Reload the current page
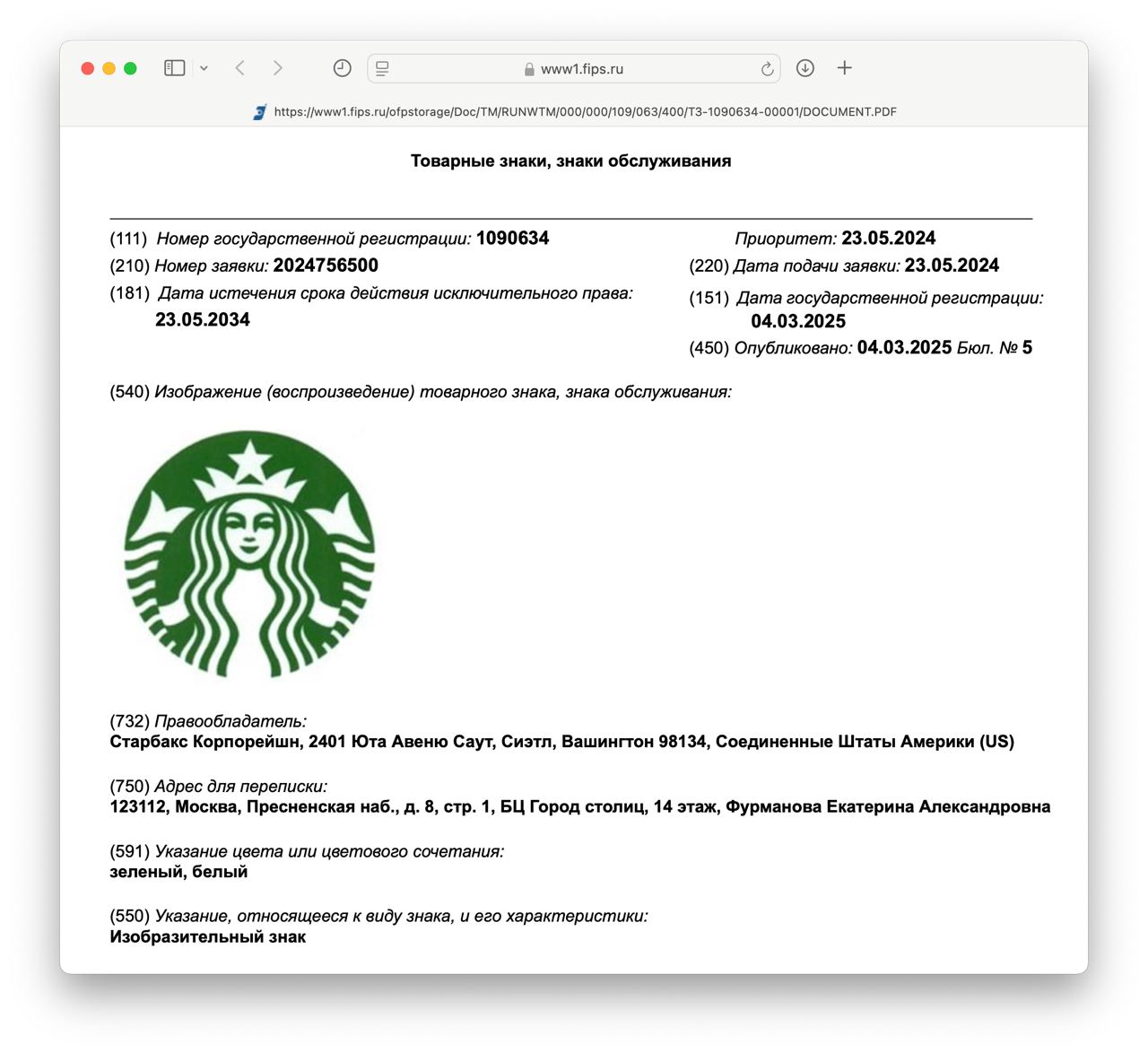This screenshot has width=1148, height=1053. coord(767,69)
